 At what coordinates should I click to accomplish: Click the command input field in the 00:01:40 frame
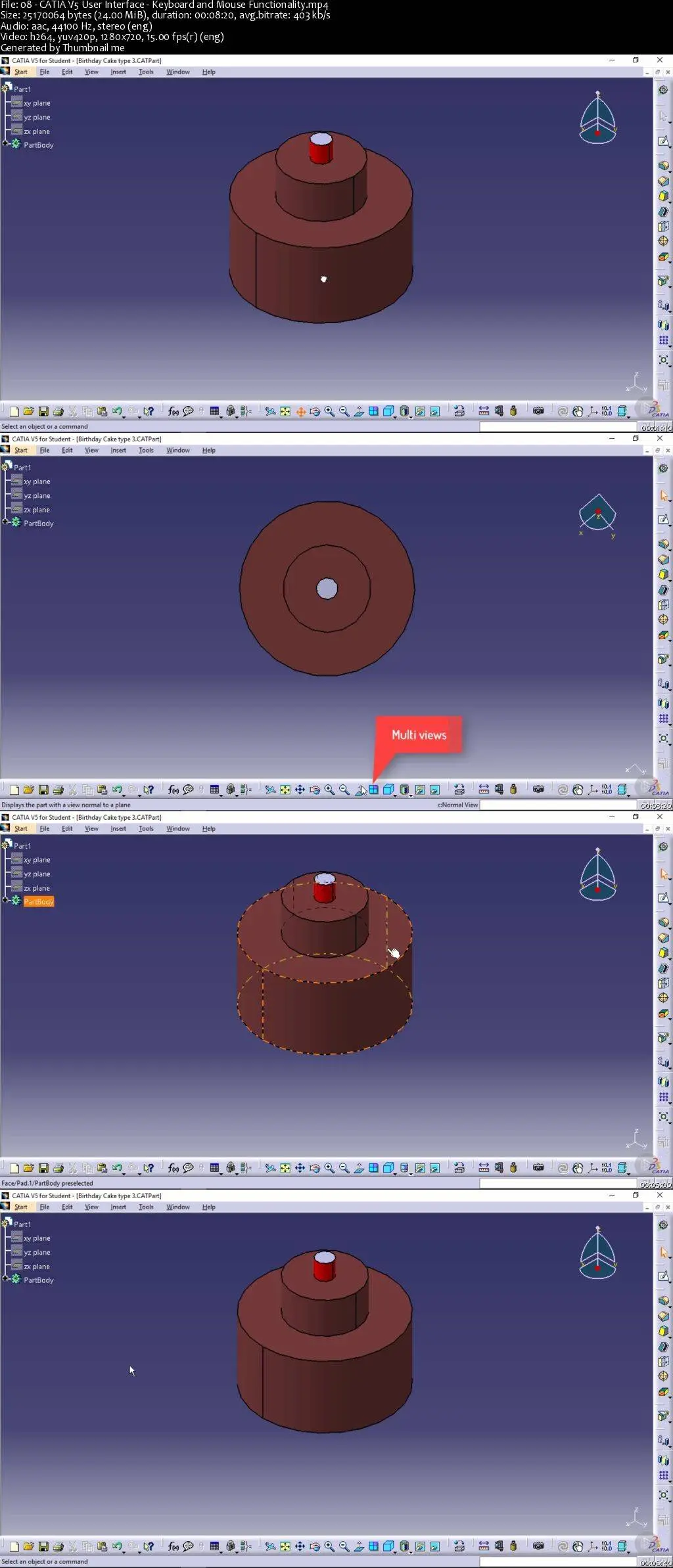tap(558, 426)
